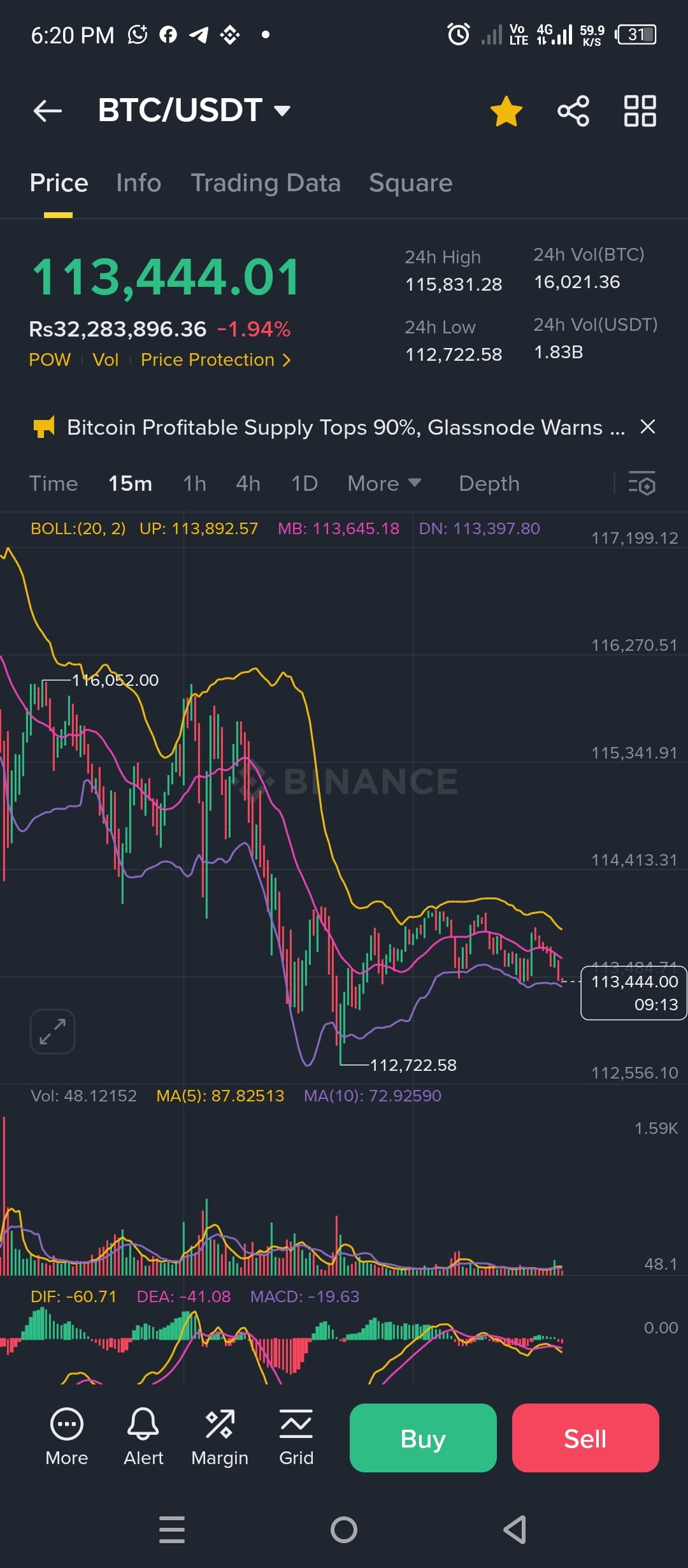Image resolution: width=688 pixels, height=1568 pixels.
Task: Tap the DIF: -60.71 MACD label
Action: (74, 1296)
